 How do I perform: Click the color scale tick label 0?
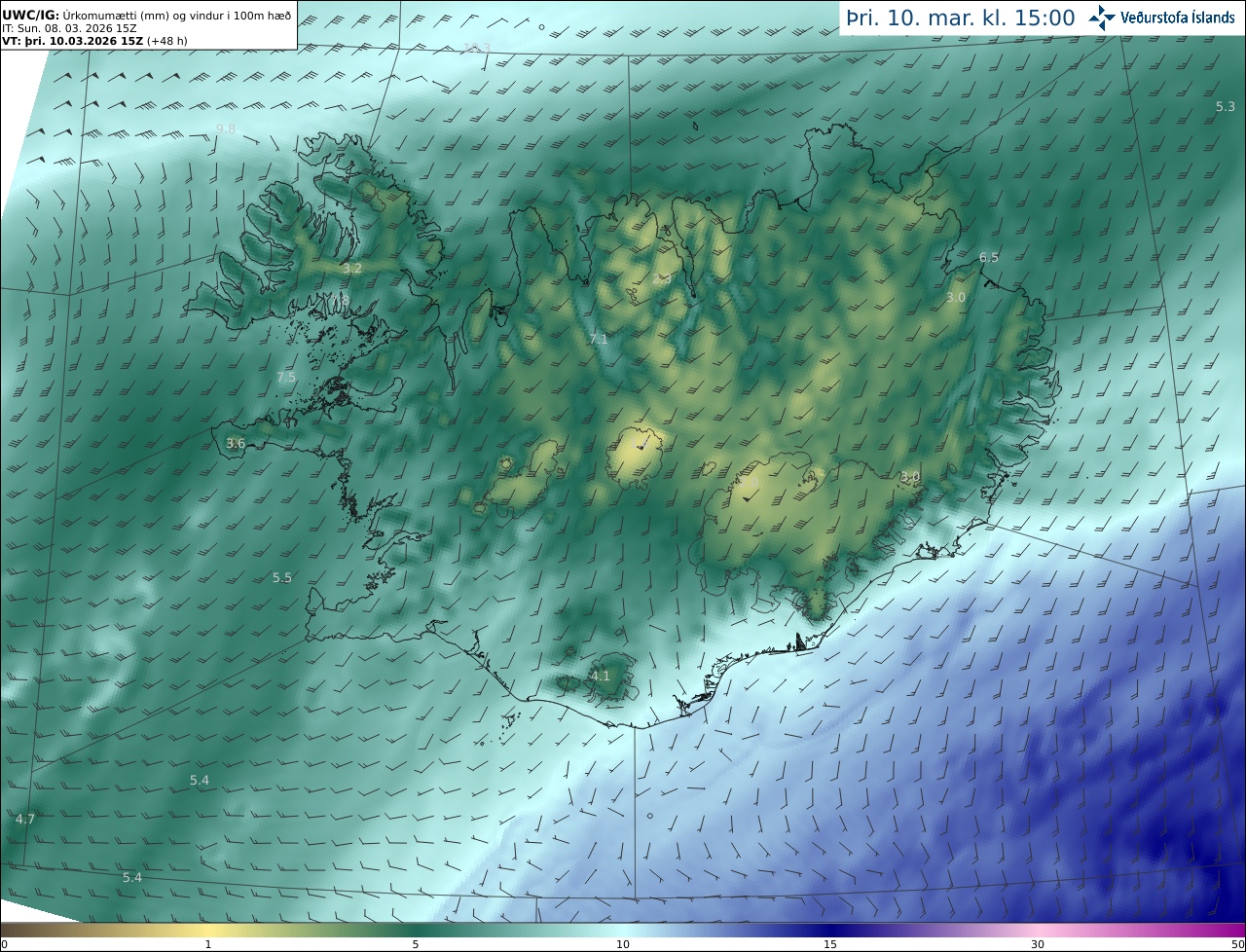[x=4, y=944]
